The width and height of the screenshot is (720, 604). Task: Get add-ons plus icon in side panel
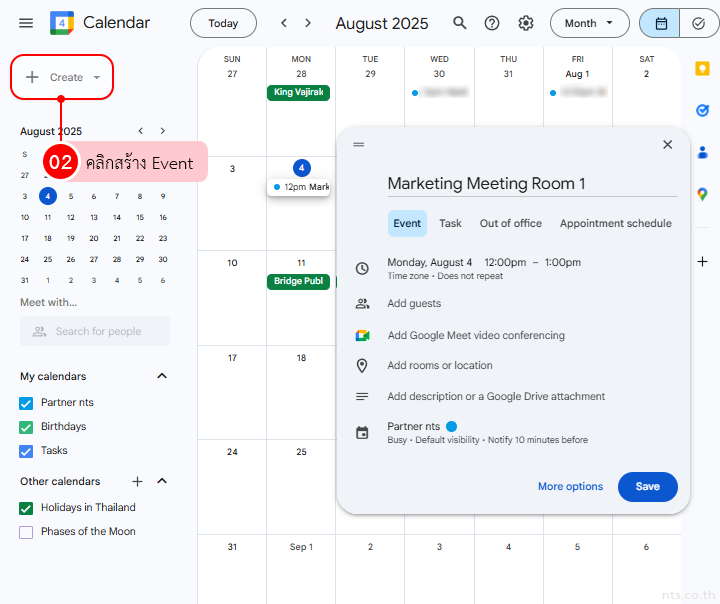[x=702, y=262]
